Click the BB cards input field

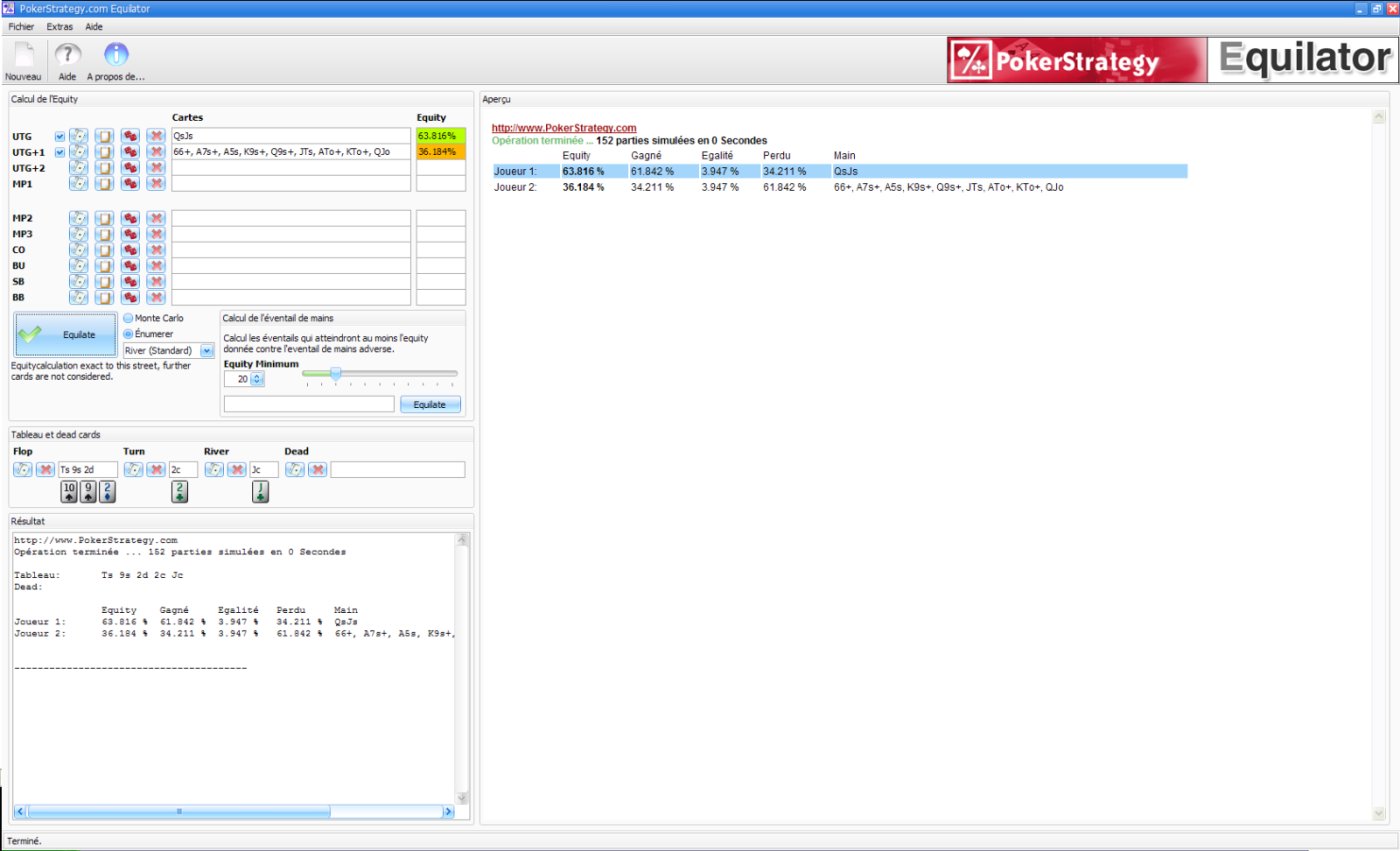(291, 298)
